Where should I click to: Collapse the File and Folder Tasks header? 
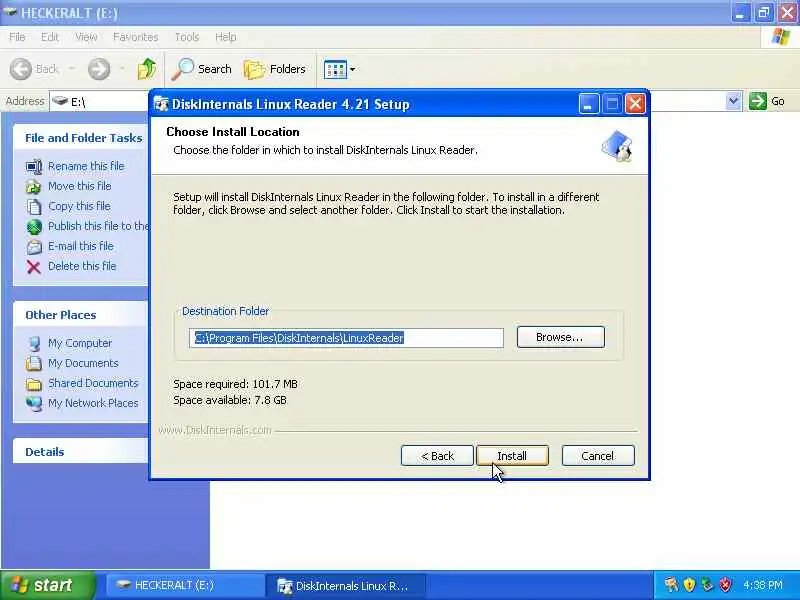tap(81, 138)
